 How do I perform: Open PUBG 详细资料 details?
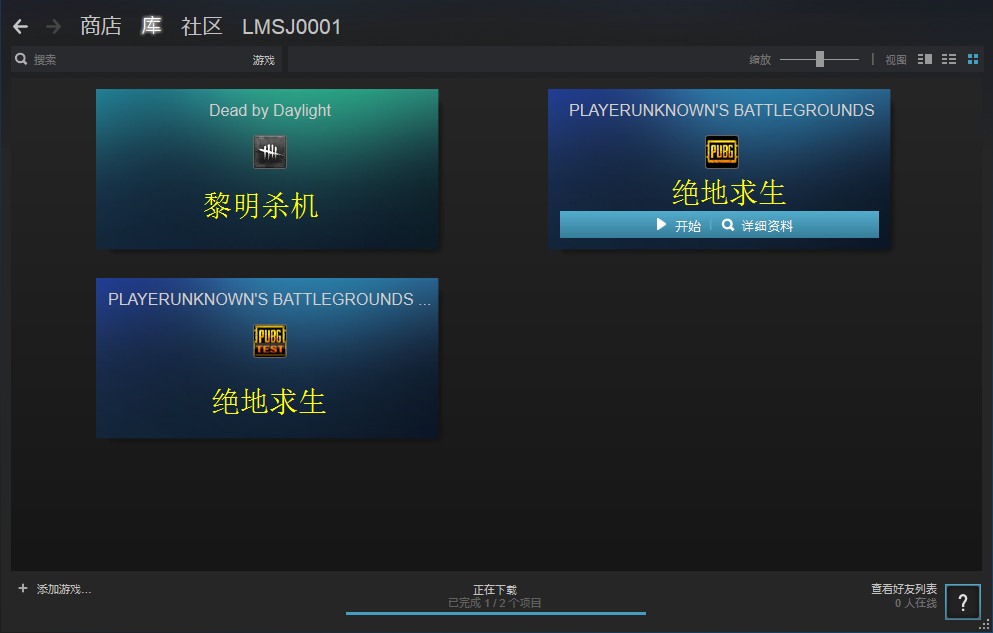click(757, 225)
